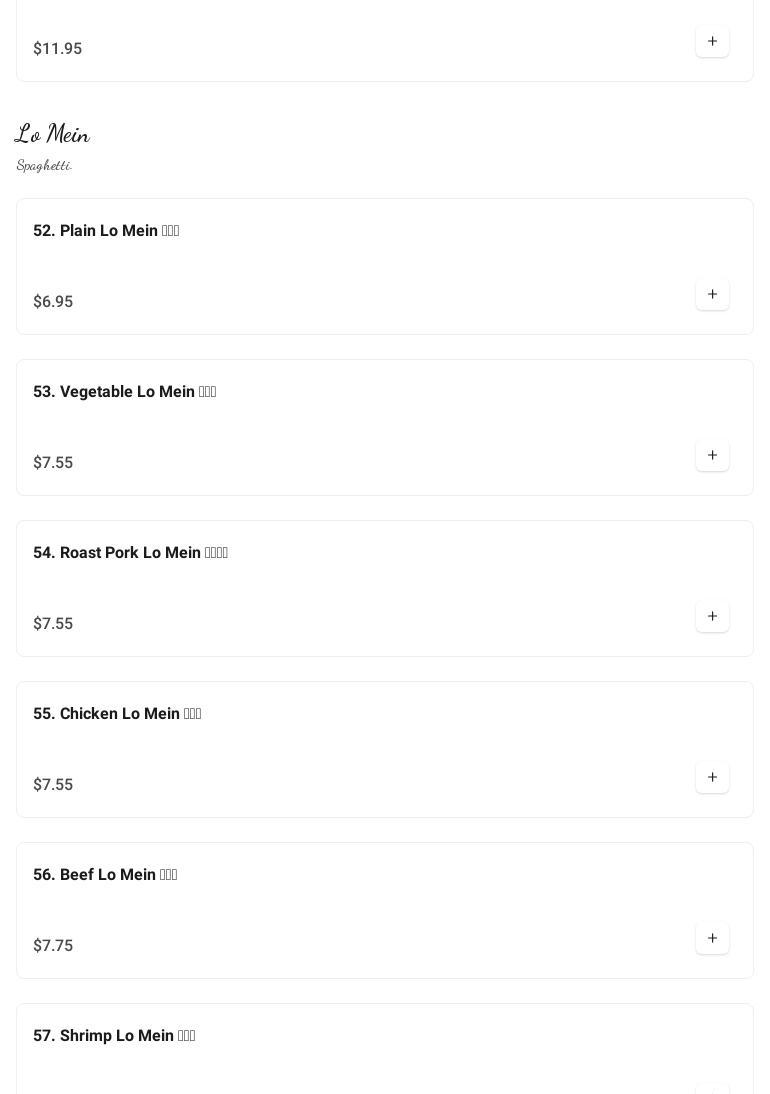Add Vegetable Lo Mein with the plus icon

(712, 456)
